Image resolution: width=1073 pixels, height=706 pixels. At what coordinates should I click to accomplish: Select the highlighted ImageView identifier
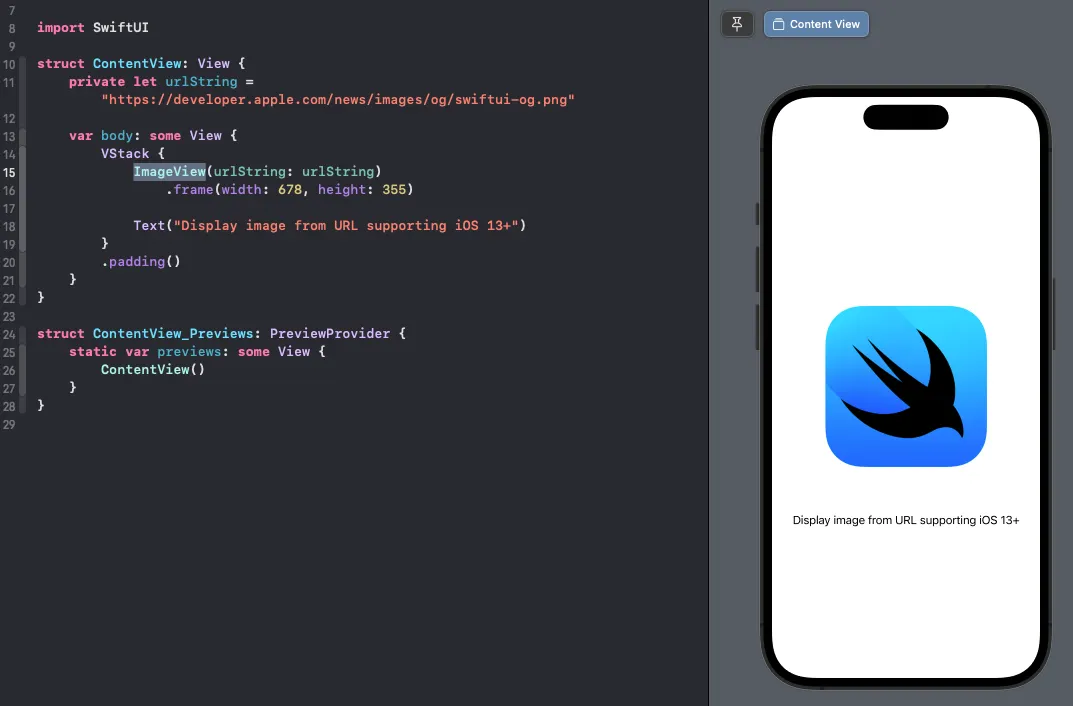[x=168, y=172]
